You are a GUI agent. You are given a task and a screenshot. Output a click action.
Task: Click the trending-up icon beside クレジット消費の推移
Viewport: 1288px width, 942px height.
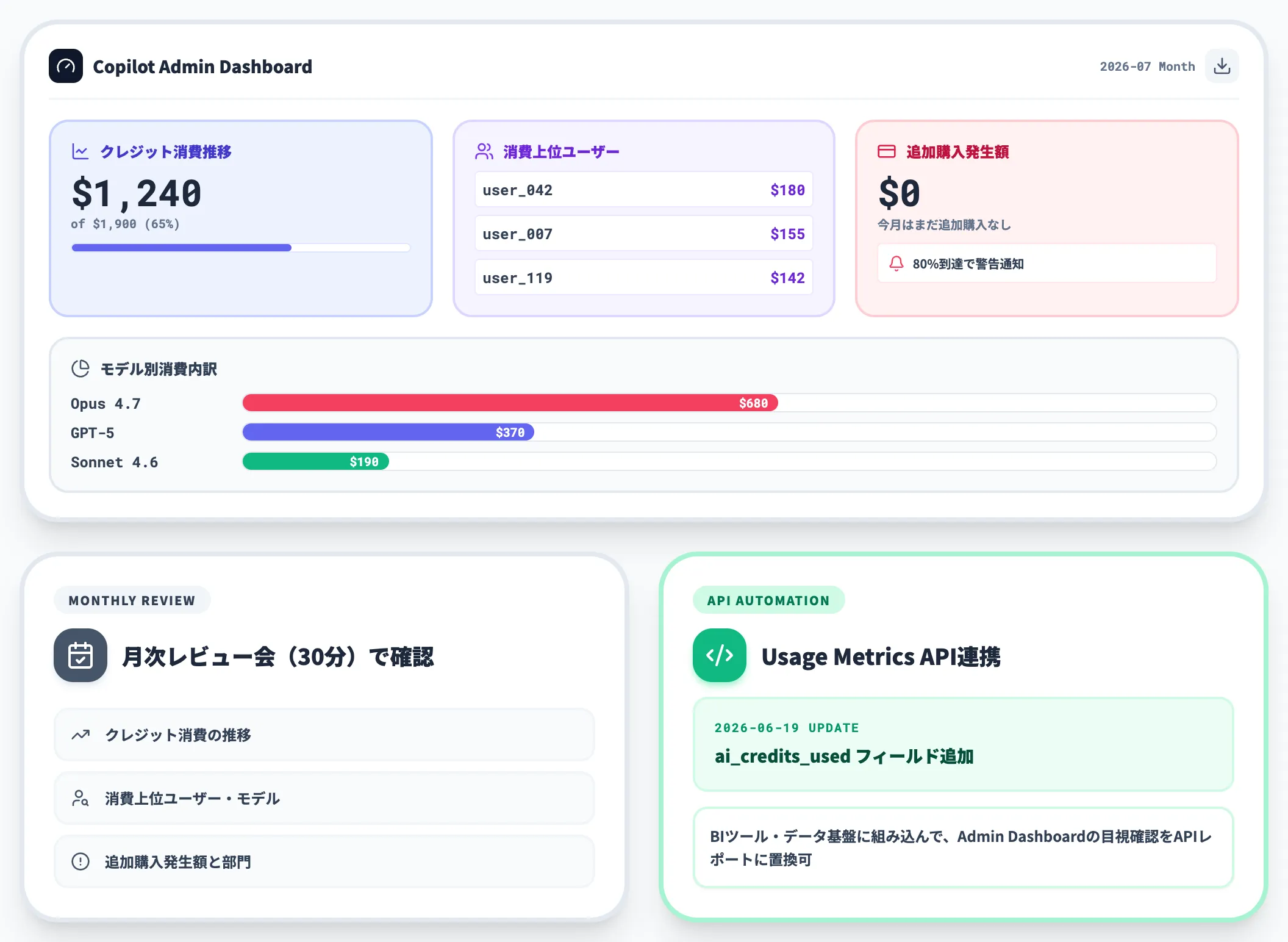(x=80, y=735)
